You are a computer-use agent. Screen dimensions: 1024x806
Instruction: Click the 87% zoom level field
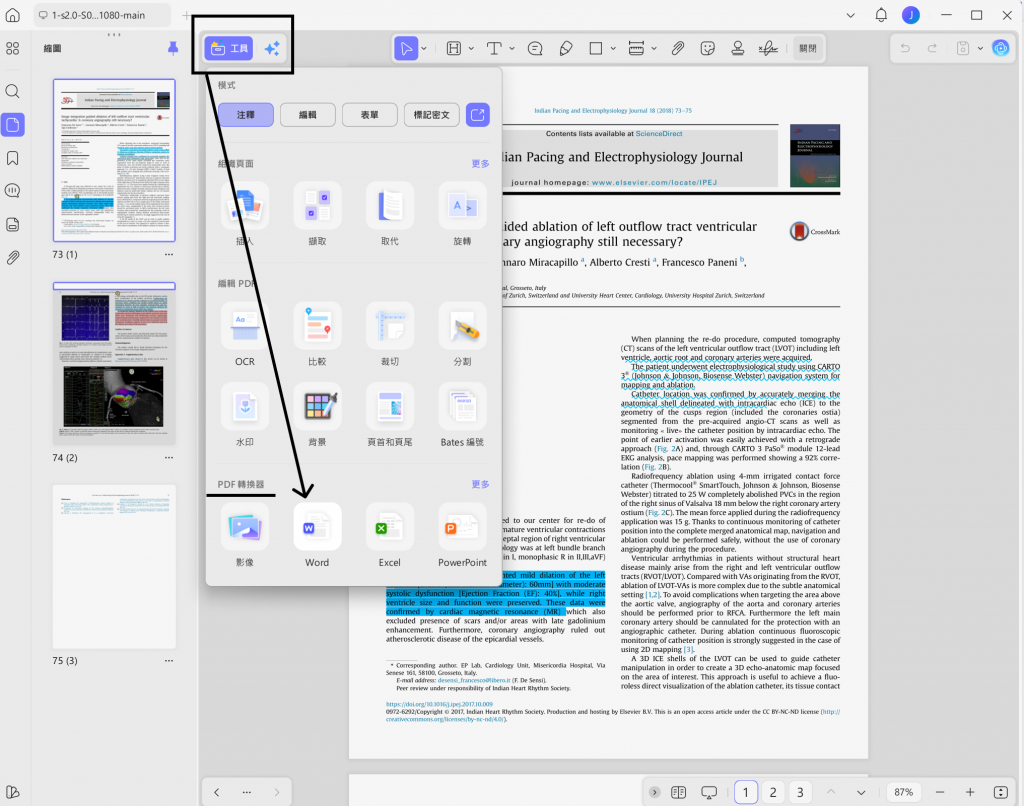coord(904,792)
